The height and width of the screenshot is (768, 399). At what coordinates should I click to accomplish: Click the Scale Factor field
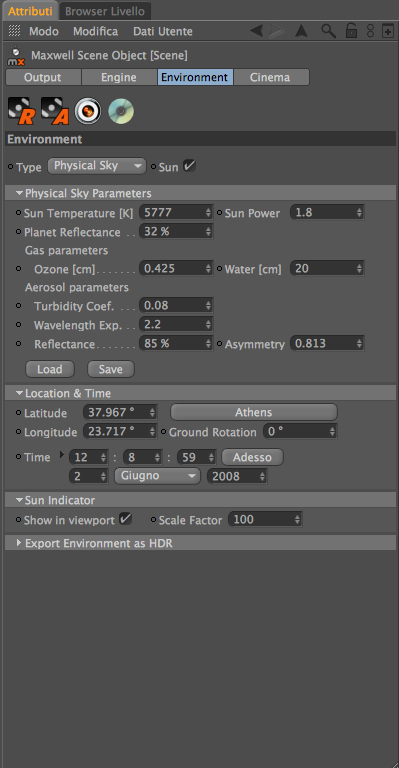pos(265,519)
